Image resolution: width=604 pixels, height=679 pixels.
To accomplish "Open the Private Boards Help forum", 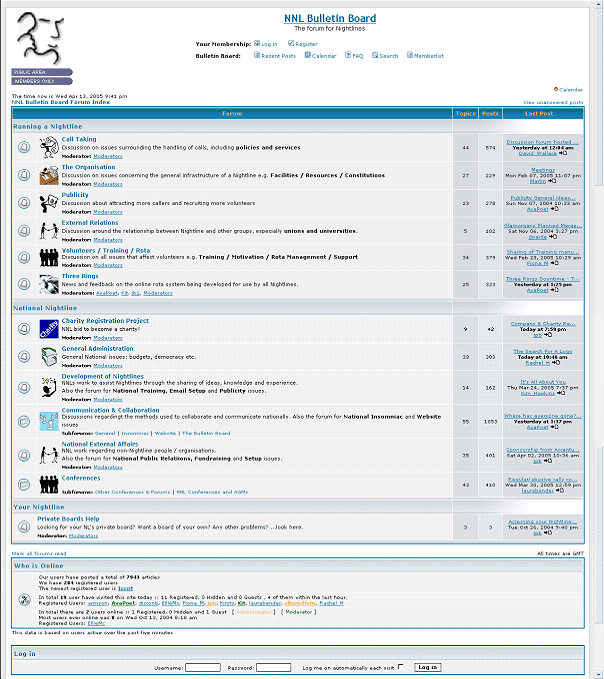I will click(x=68, y=519).
